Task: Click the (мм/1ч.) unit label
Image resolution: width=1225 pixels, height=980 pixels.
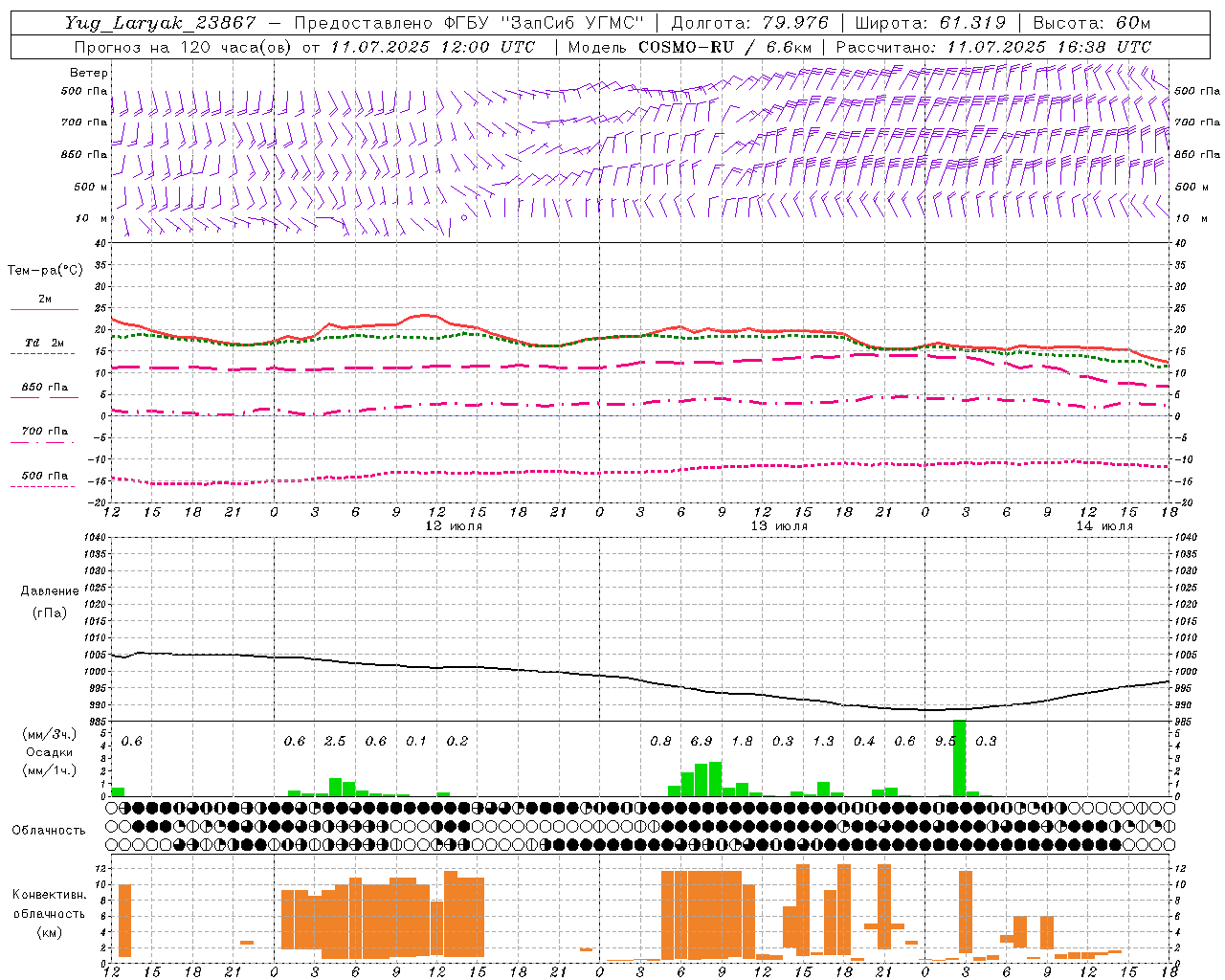Action: (49, 770)
